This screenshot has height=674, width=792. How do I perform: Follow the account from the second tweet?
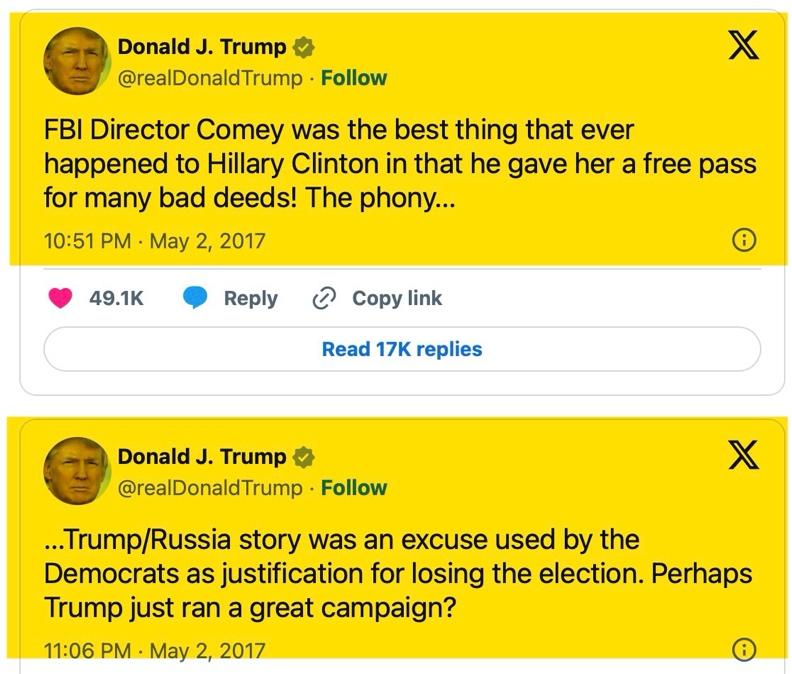point(353,488)
